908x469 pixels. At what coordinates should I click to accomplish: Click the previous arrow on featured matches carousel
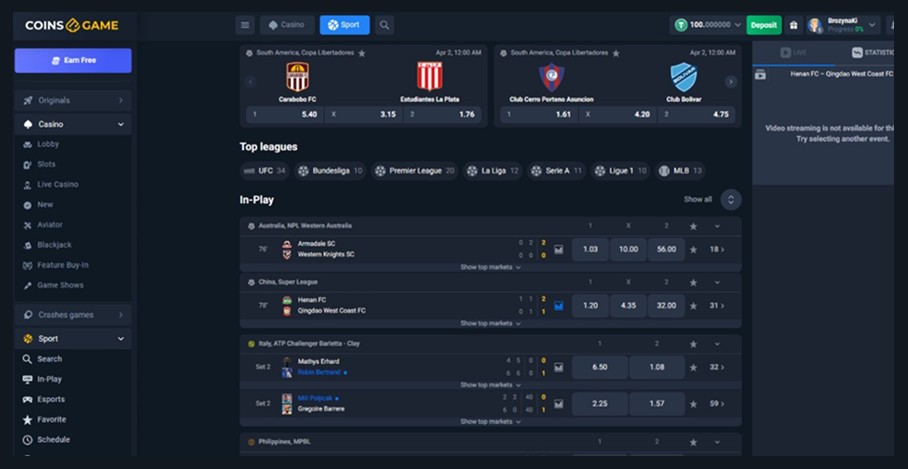[251, 82]
